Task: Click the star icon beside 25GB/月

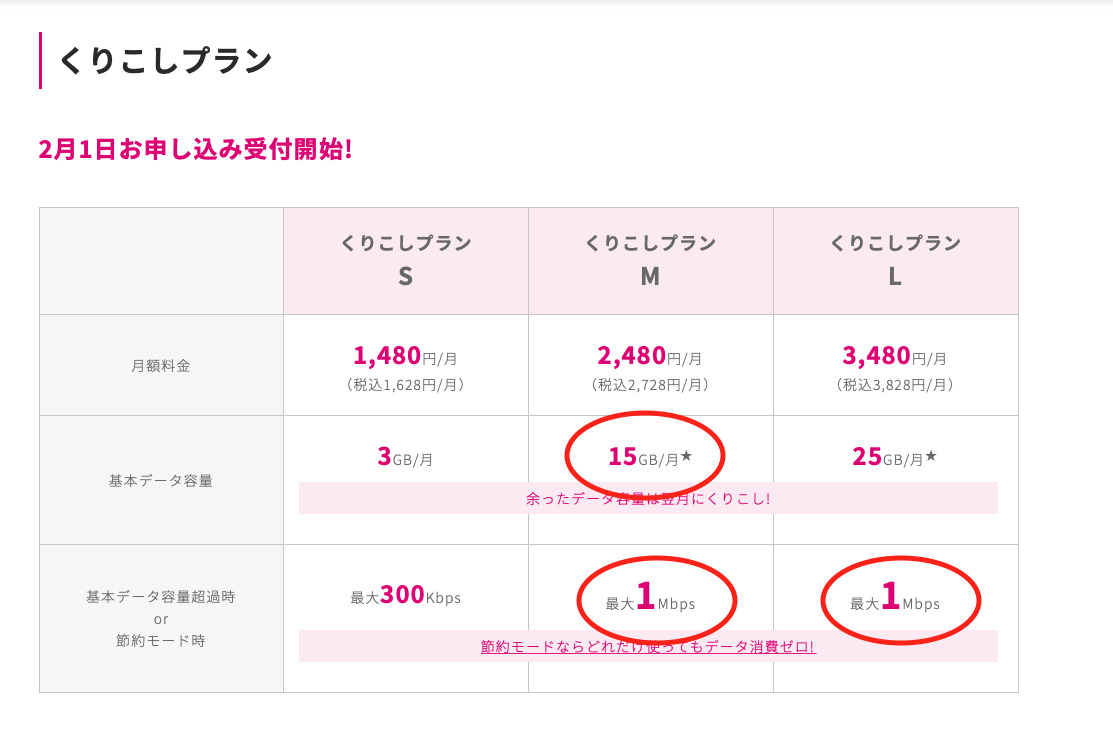Action: [931, 457]
